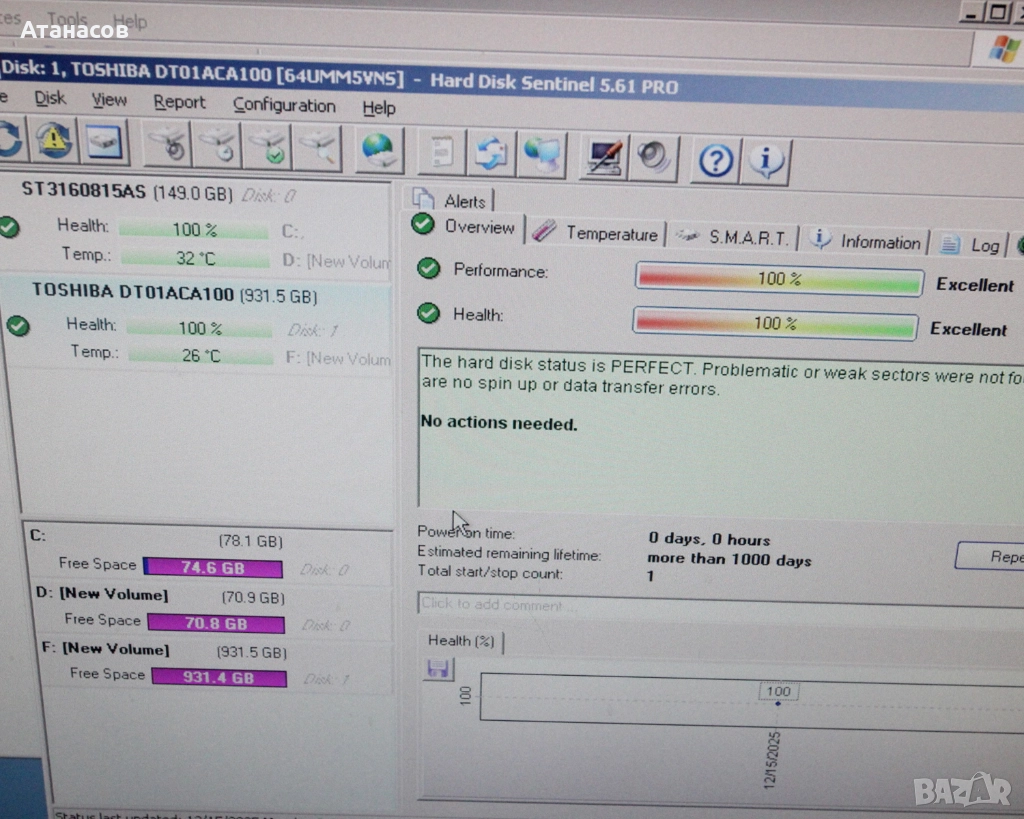Image resolution: width=1024 pixels, height=819 pixels.
Task: Click the speaker icon in the toolbar
Action: 655,158
